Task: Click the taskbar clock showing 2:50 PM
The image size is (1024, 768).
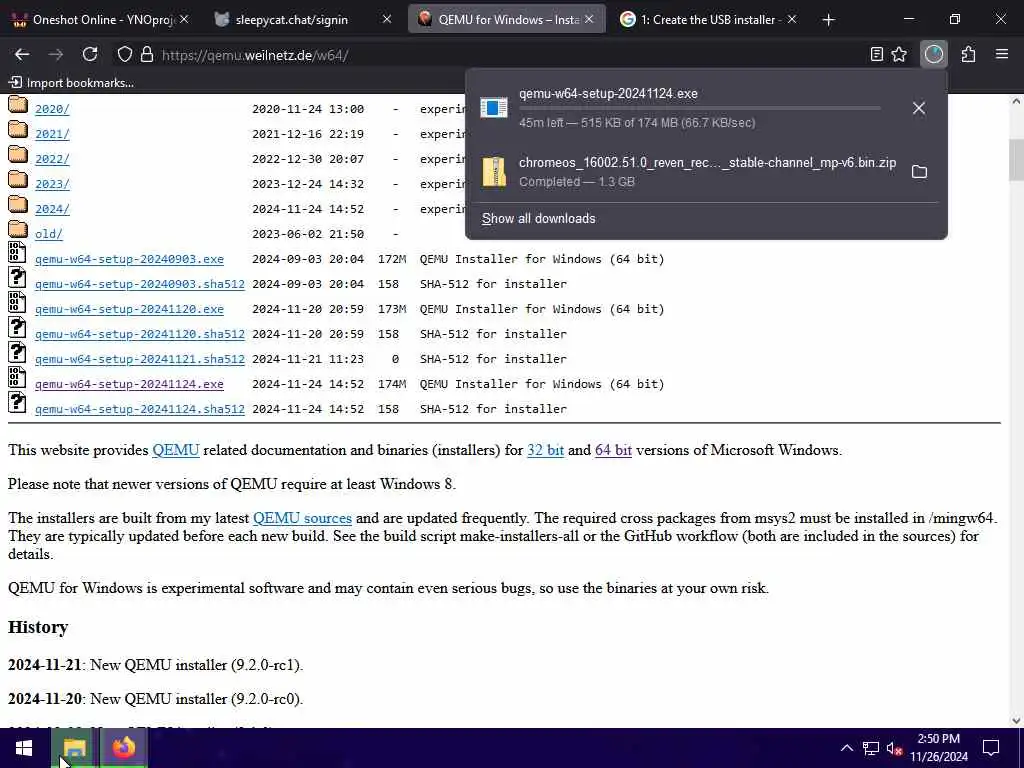Action: click(938, 748)
